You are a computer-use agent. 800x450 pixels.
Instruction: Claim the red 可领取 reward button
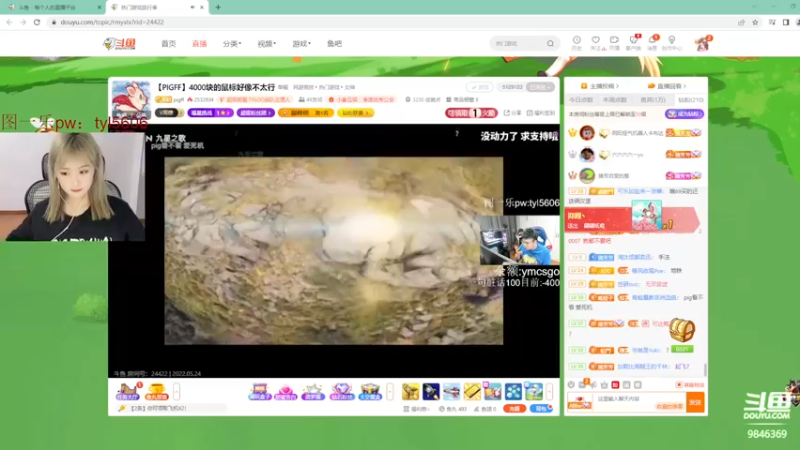click(471, 113)
